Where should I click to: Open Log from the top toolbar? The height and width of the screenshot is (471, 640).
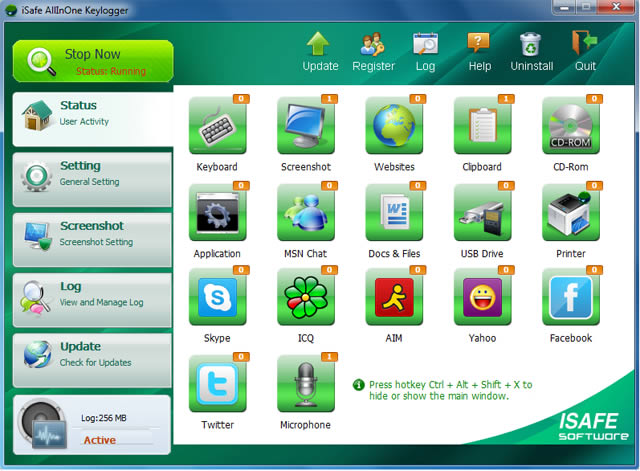425,51
